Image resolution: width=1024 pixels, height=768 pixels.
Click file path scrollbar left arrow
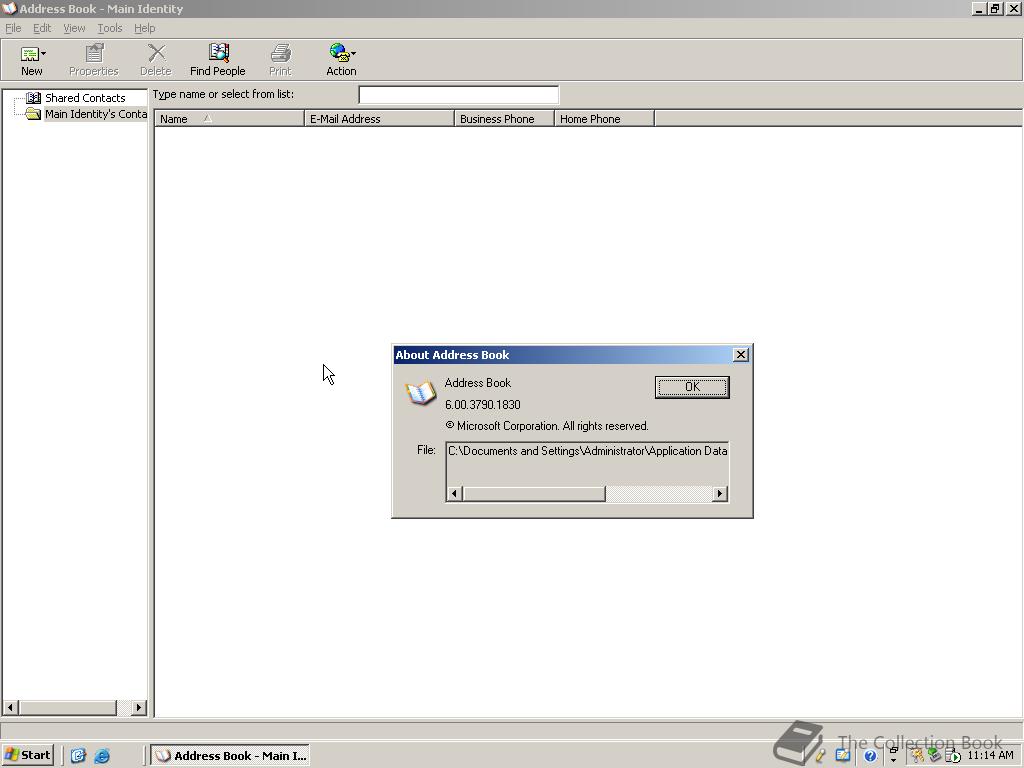455,494
